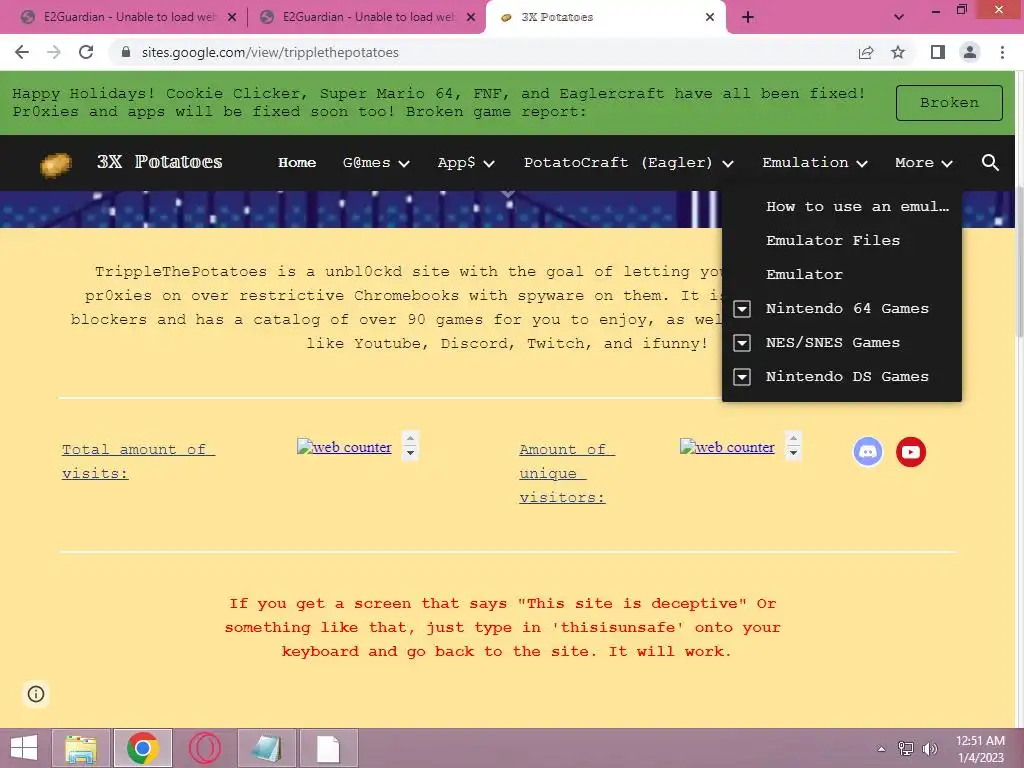The height and width of the screenshot is (768, 1024).
Task: Click the taskbar clock showing 12:51 AM
Action: click(980, 749)
